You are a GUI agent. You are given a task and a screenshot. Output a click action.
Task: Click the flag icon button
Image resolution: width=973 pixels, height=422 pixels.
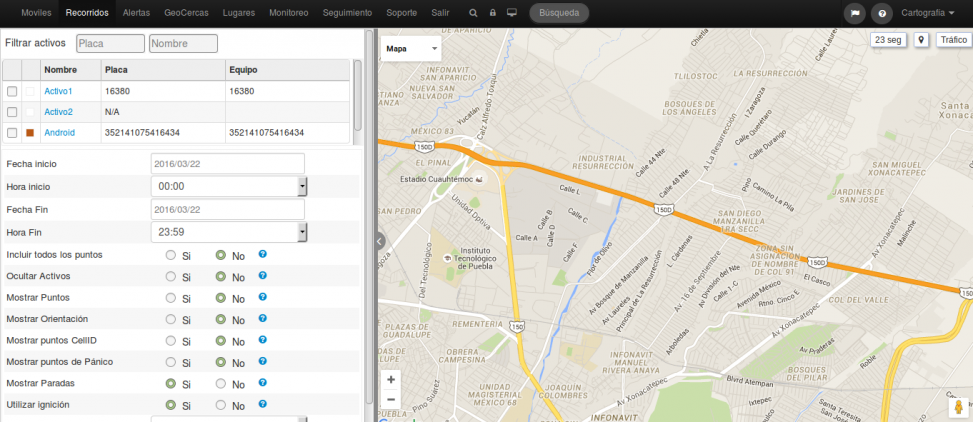click(x=854, y=13)
